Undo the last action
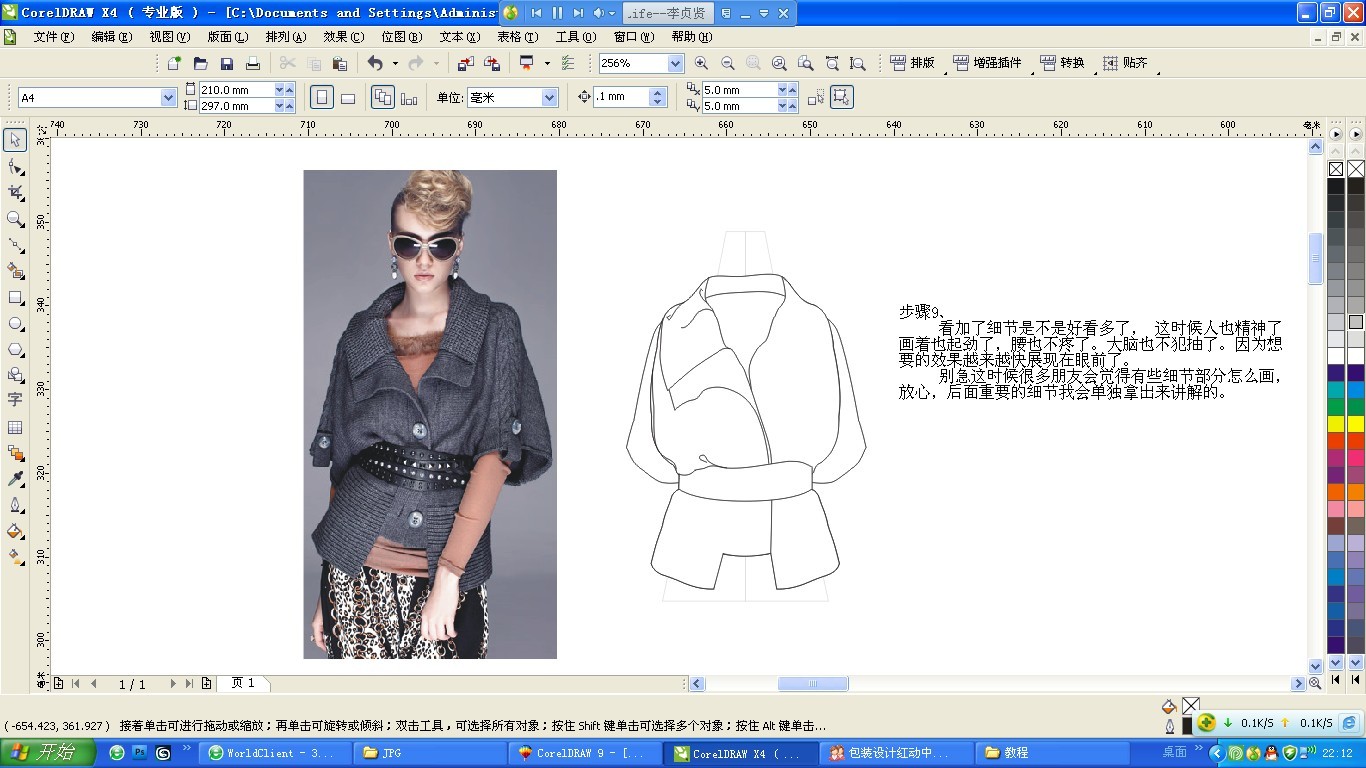 (375, 63)
